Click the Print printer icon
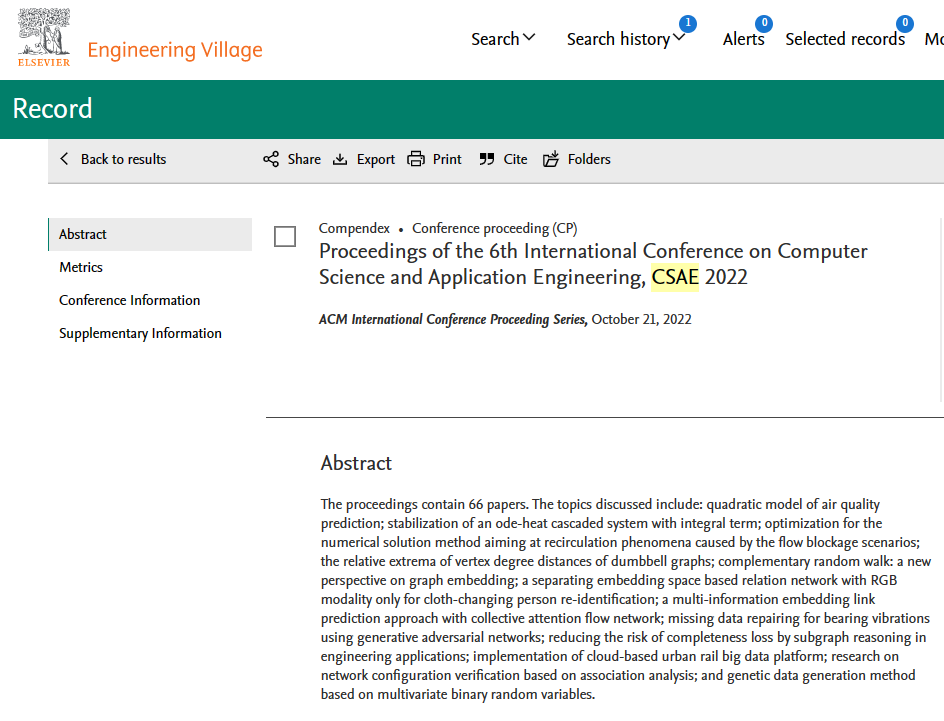The height and width of the screenshot is (721, 944). (416, 159)
